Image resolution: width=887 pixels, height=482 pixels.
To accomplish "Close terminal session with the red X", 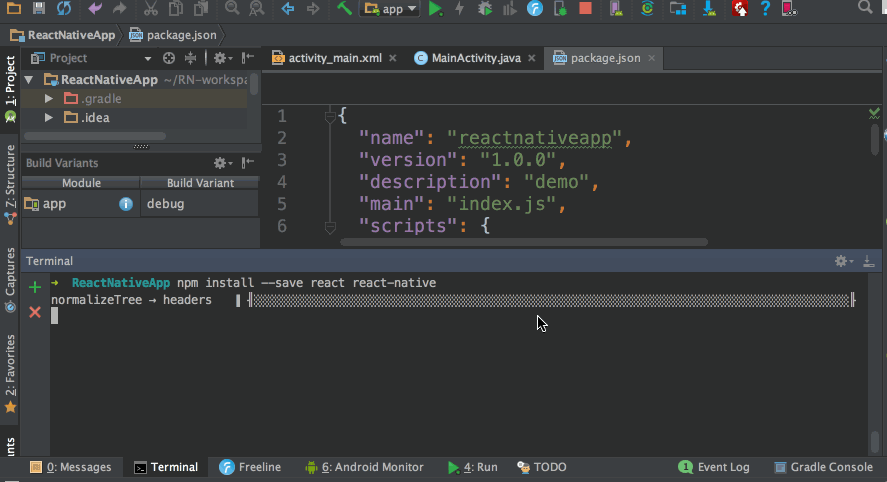I will pos(35,312).
